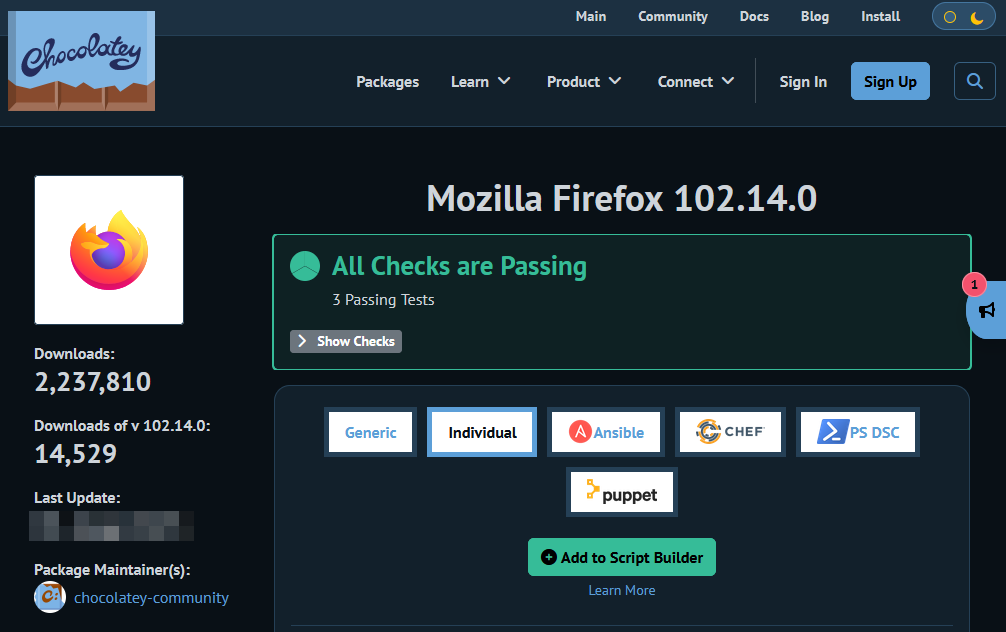Click the green passing checks status icon
1006x632 pixels.
305,266
